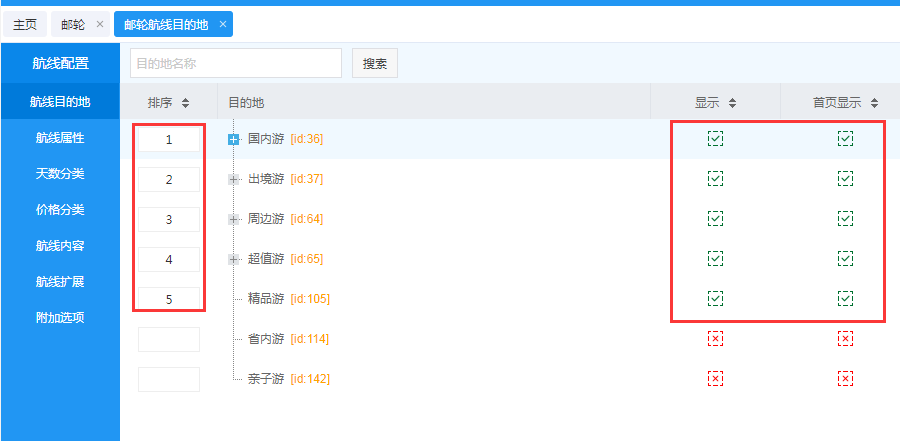Image resolution: width=900 pixels, height=441 pixels.
Task: Open 价格分类 sidebar menu item
Action: [60, 210]
